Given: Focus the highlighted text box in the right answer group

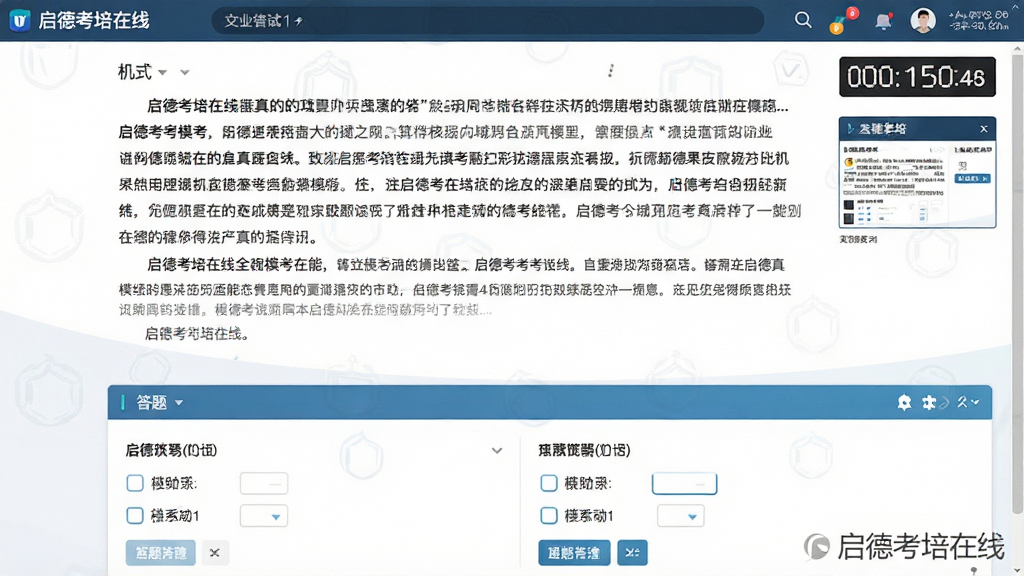Looking at the screenshot, I should click(x=684, y=483).
